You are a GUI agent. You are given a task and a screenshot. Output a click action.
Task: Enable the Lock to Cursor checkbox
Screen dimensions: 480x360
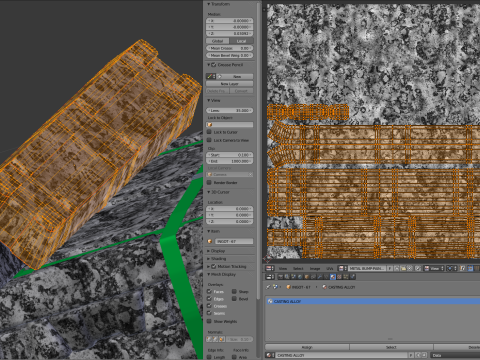tap(209, 132)
